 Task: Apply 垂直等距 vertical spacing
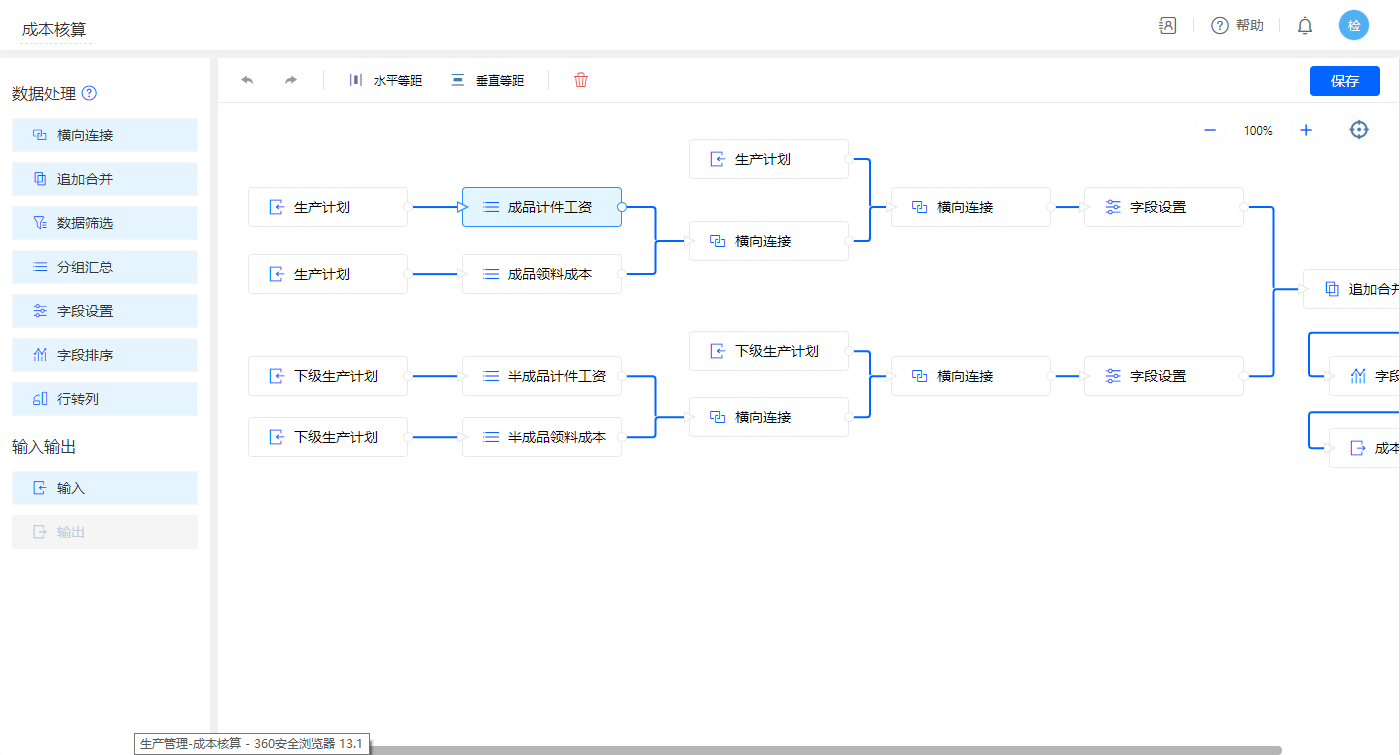(x=487, y=80)
